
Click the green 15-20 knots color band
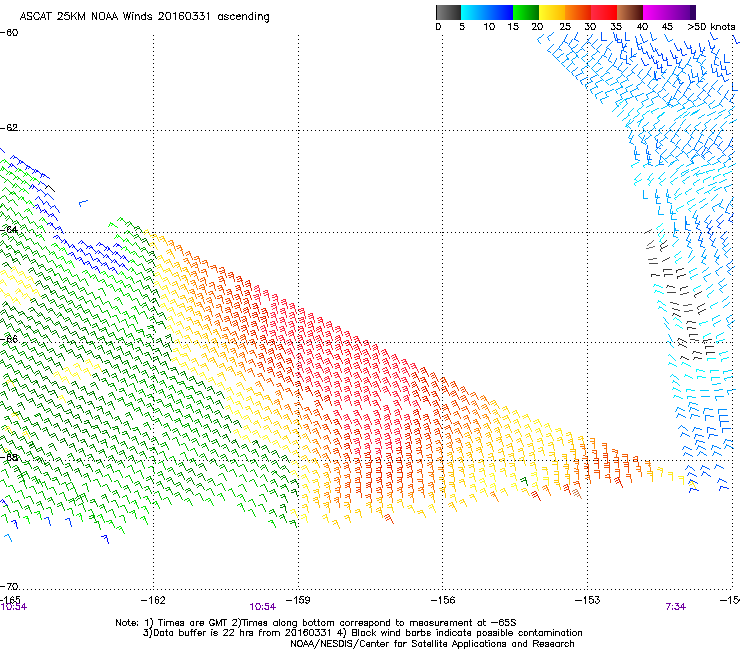526,12
